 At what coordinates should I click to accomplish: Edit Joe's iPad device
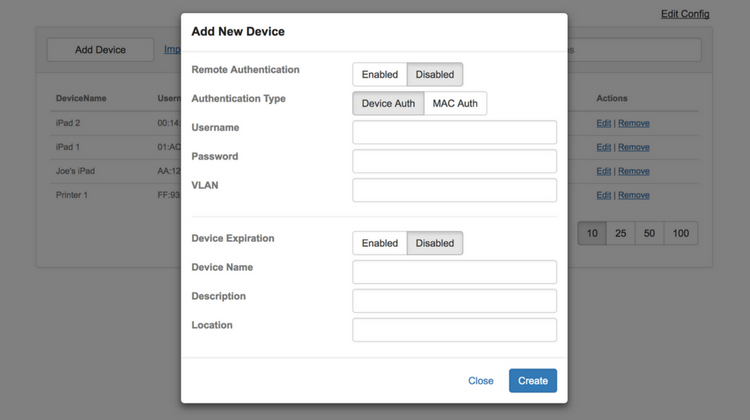pyautogui.click(x=604, y=171)
